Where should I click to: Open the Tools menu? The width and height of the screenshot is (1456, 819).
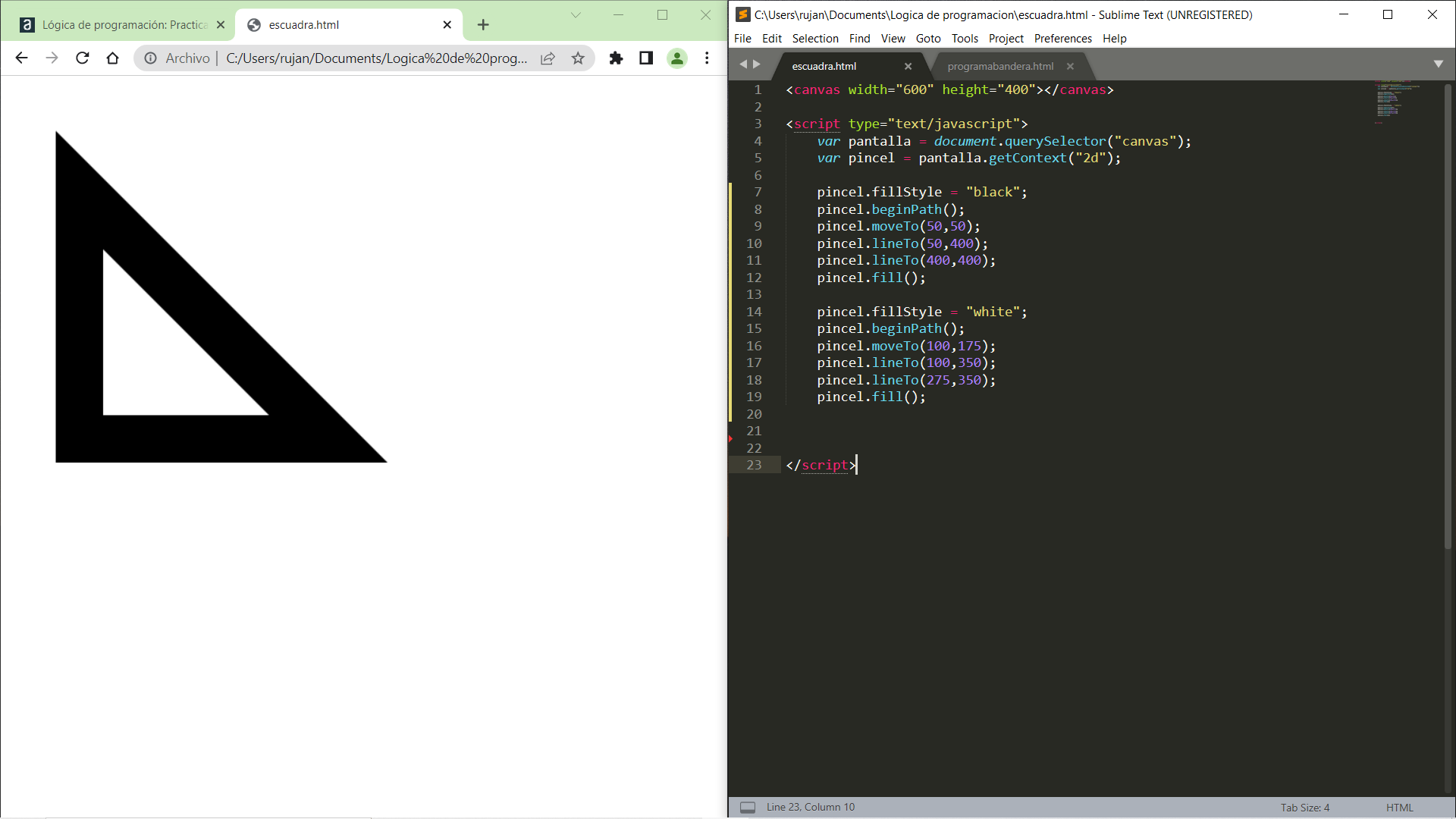(965, 39)
